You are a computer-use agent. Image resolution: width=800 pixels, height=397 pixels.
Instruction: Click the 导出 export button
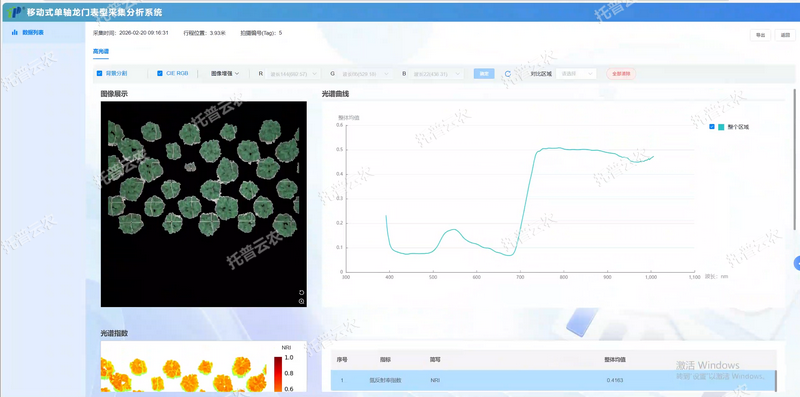coord(760,35)
